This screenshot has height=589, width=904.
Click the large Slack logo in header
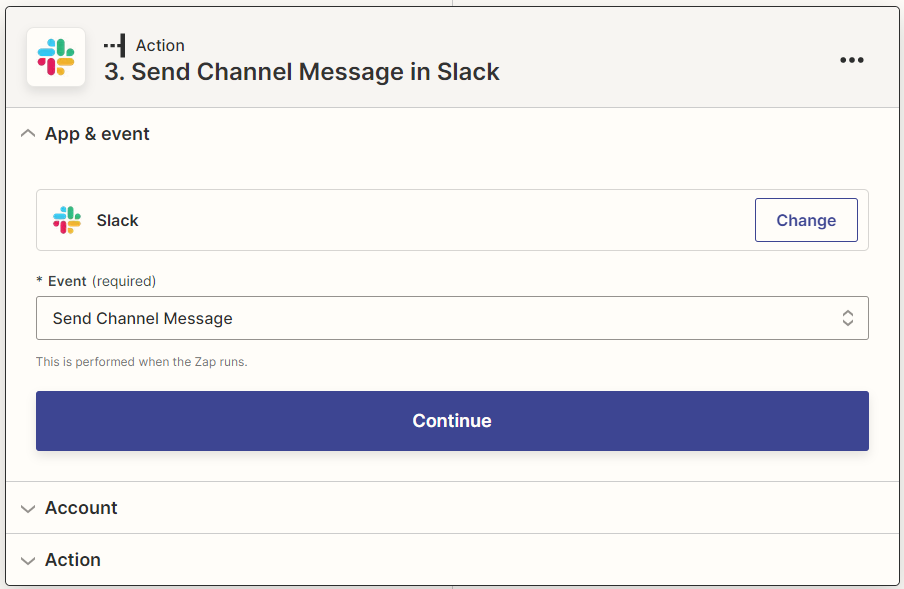coord(56,57)
